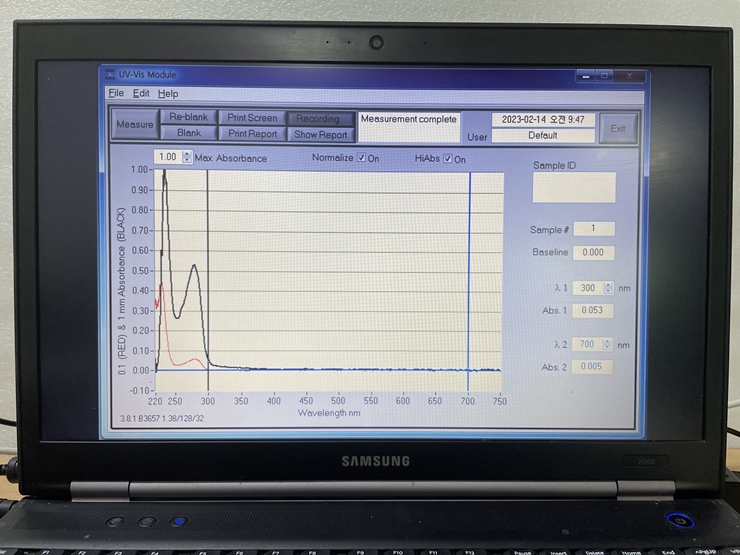The image size is (740, 555).
Task: Click the Blank button
Action: tap(188, 133)
